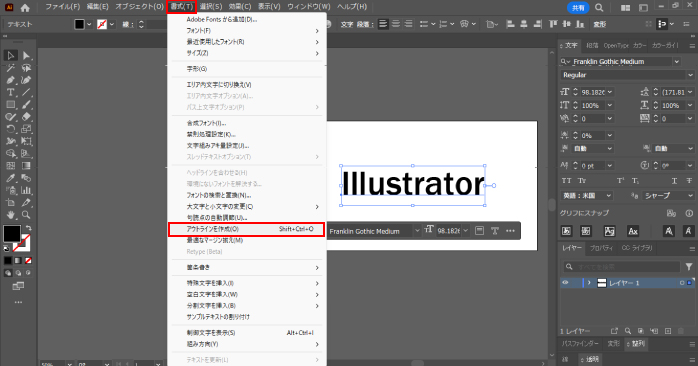Switch to プロパティ tab
This screenshot has height=366, width=698.
[601, 248]
